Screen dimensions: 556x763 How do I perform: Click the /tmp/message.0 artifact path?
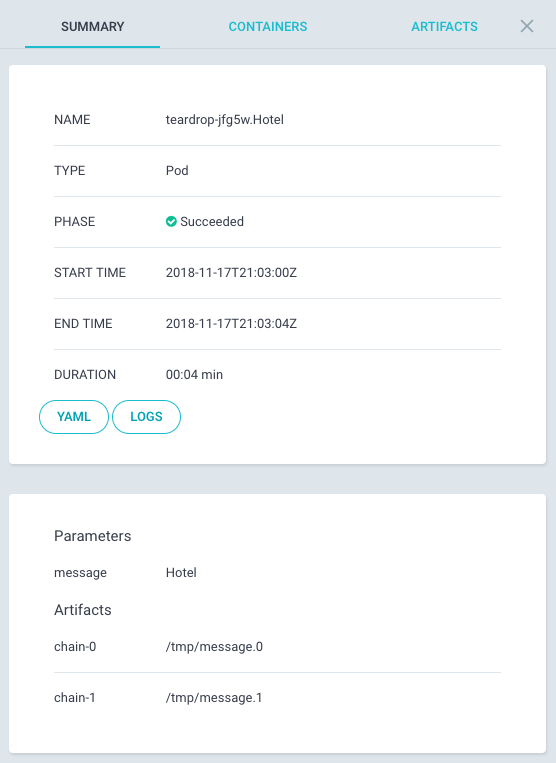214,647
